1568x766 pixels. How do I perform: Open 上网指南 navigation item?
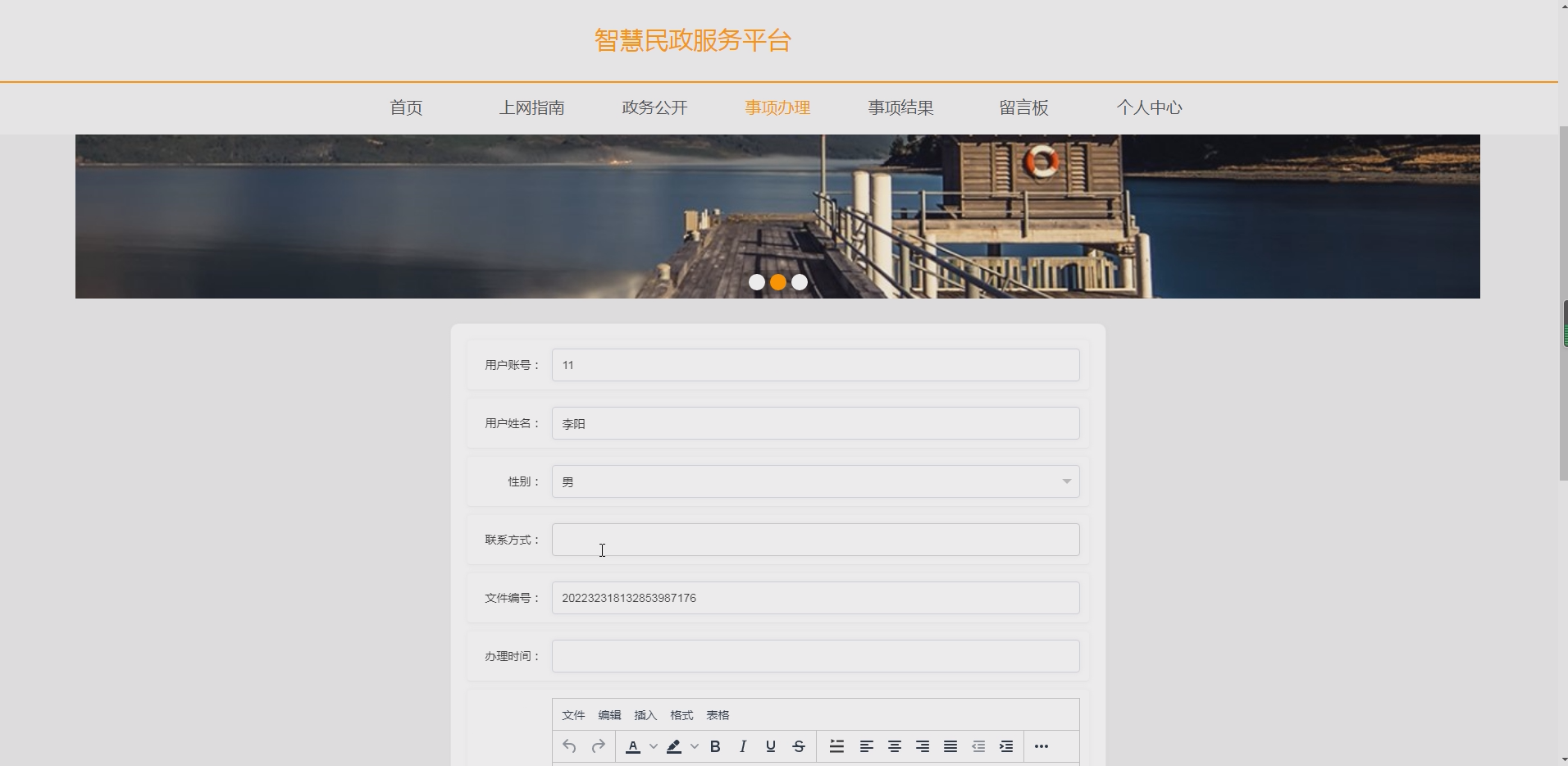531,107
